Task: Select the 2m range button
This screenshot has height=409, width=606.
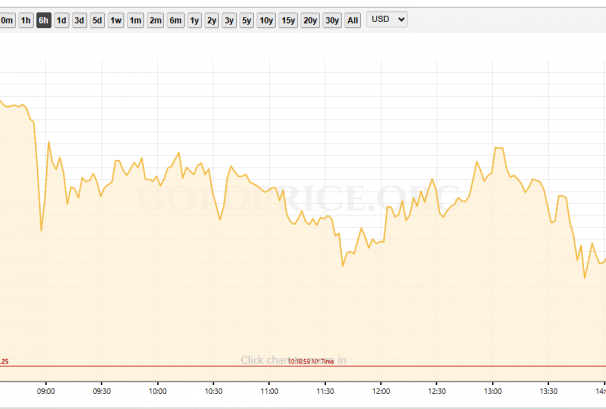Action: 155,20
